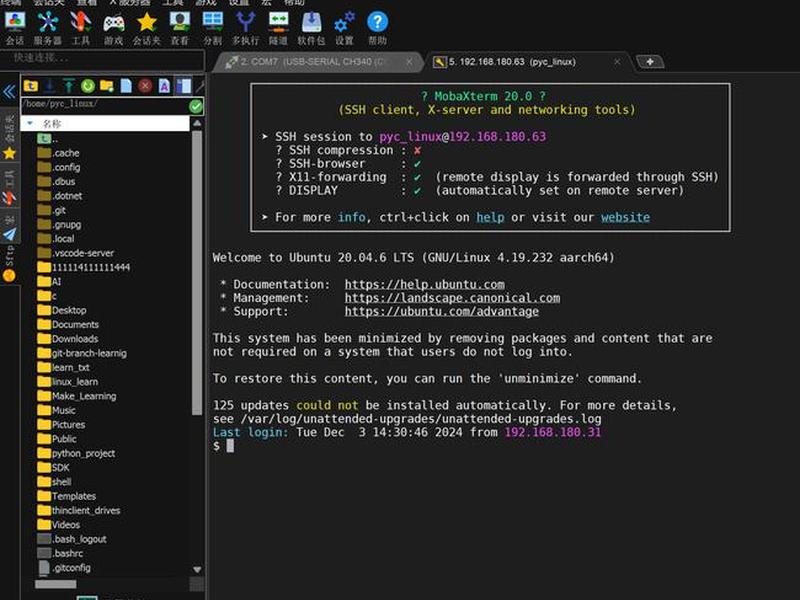Click the SFTP rename 'A' file icon
The image size is (800, 600).
click(164, 86)
